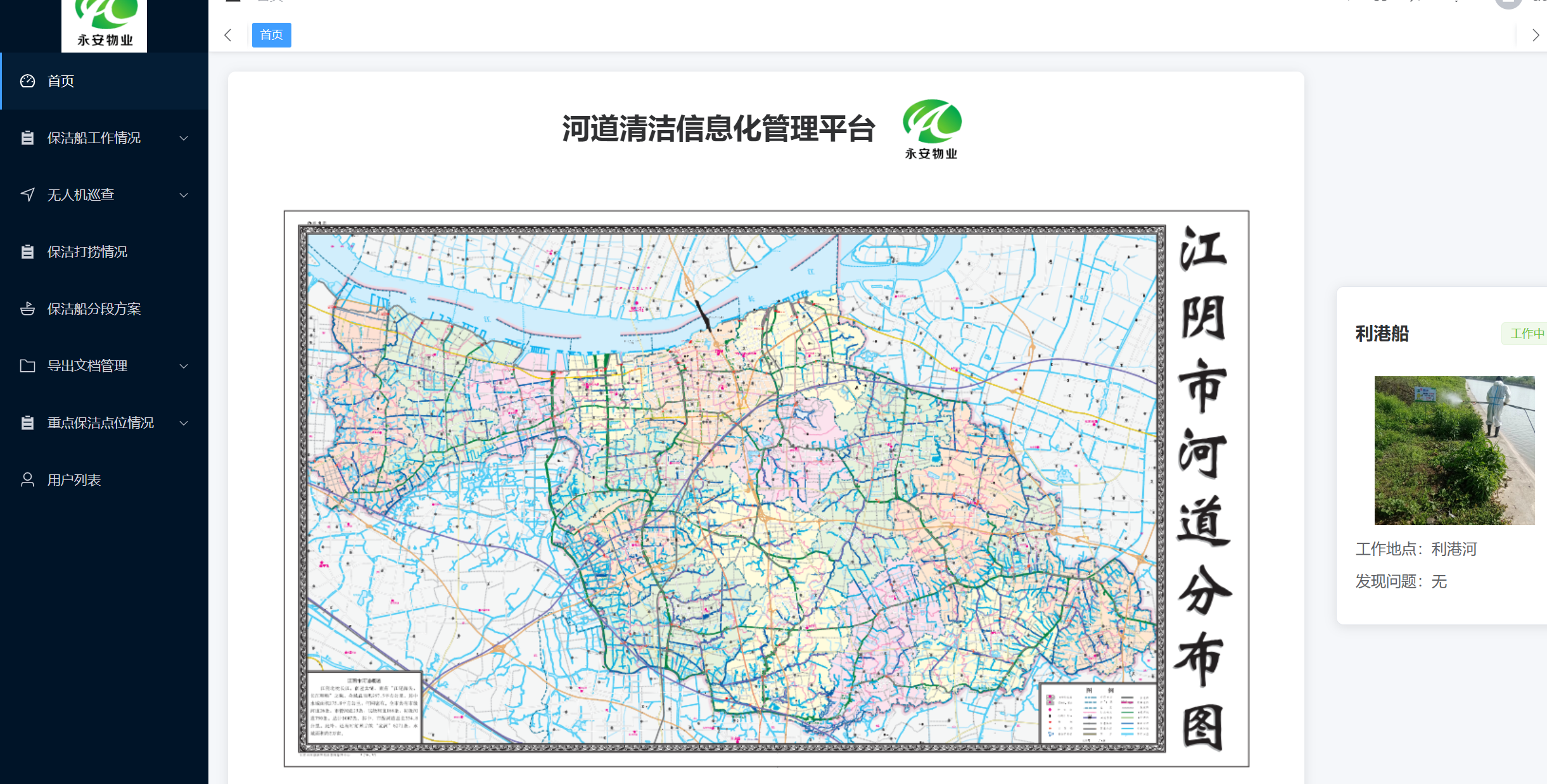The height and width of the screenshot is (784, 1547).
Task: Open 导出文档管理 via its folder icon
Action: [x=27, y=365]
